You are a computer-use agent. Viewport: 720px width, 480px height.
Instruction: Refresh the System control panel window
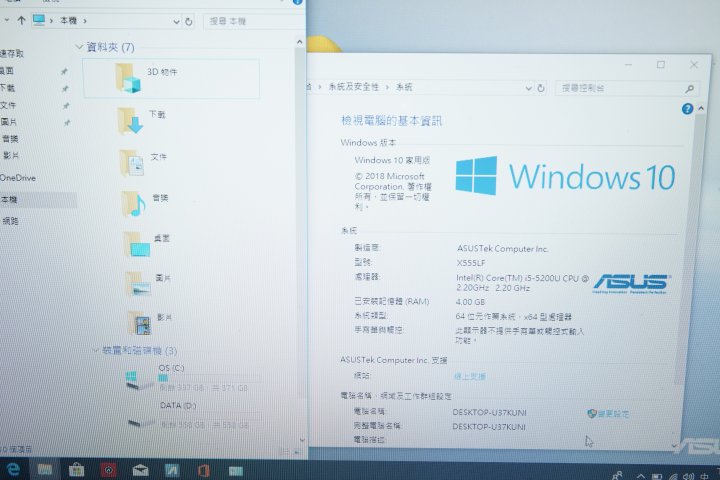541,88
